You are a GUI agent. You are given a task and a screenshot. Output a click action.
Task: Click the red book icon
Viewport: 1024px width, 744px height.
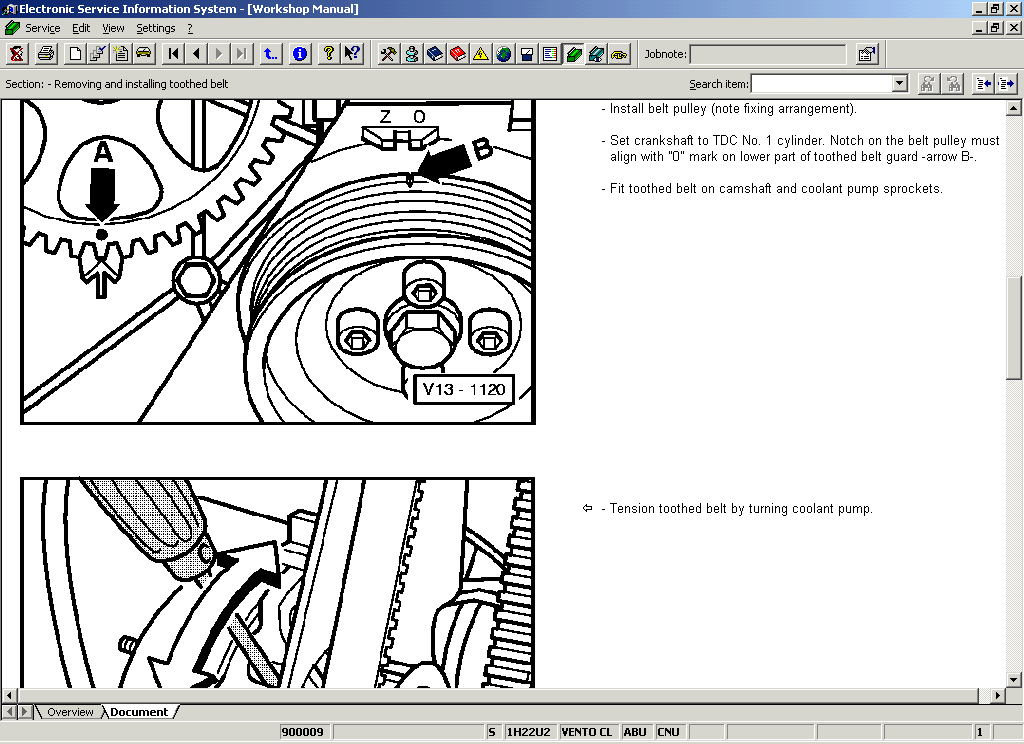(x=457, y=54)
